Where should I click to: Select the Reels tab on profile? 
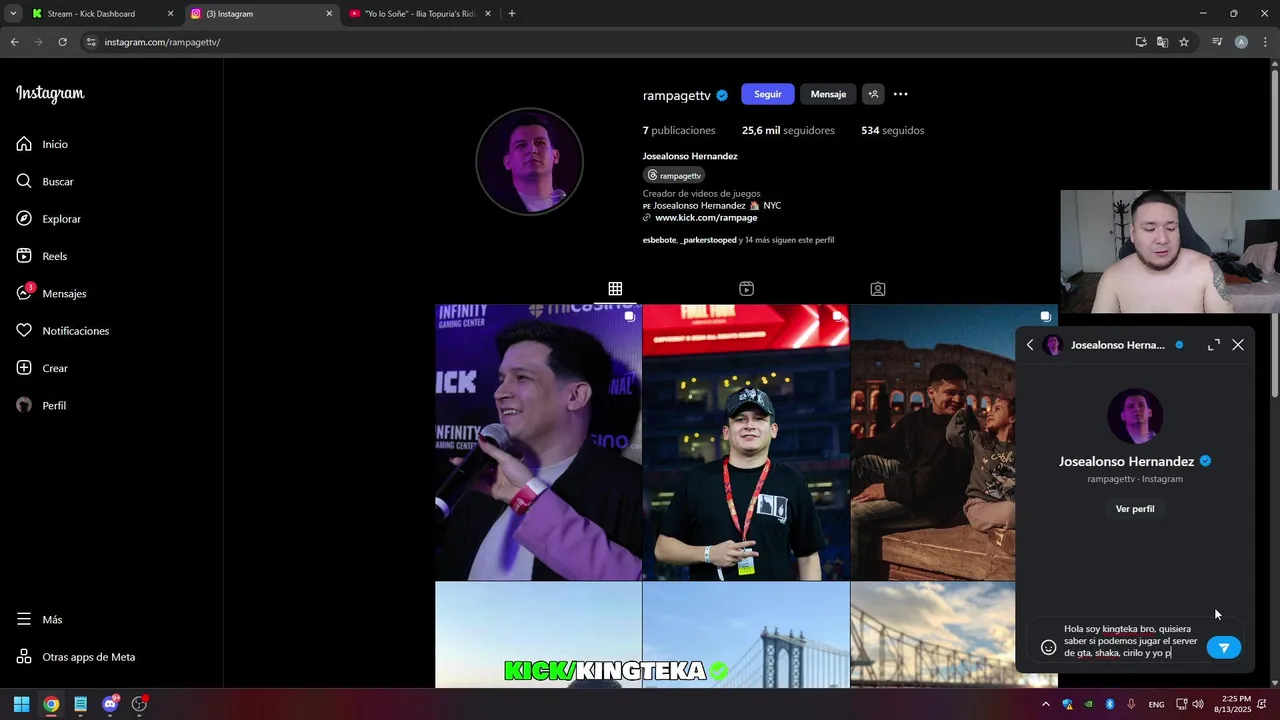tap(746, 289)
